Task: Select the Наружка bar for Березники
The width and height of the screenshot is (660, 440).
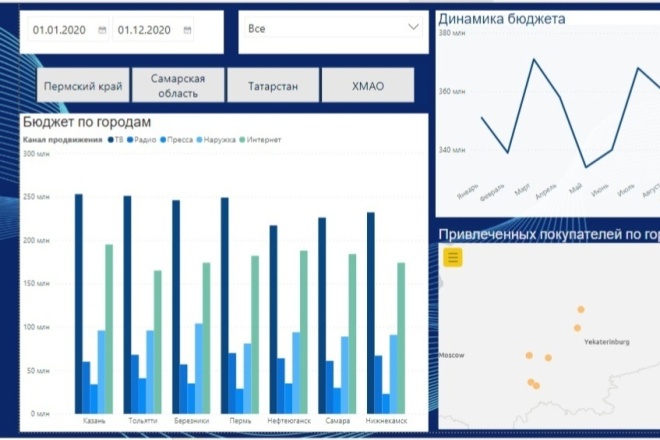Action: 199,368
